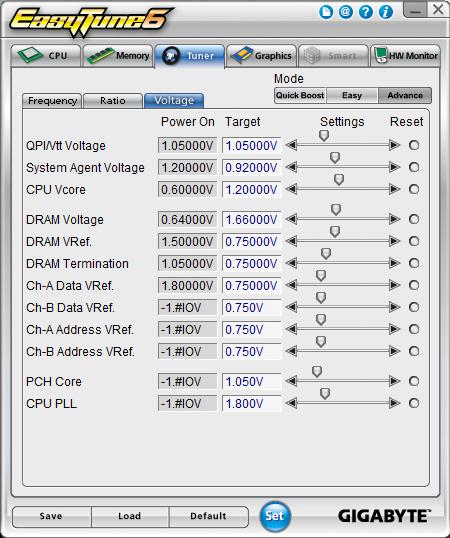Viewport: 450px width, 538px height.
Task: Select reset radio for DRAM Termination
Action: coord(414,263)
